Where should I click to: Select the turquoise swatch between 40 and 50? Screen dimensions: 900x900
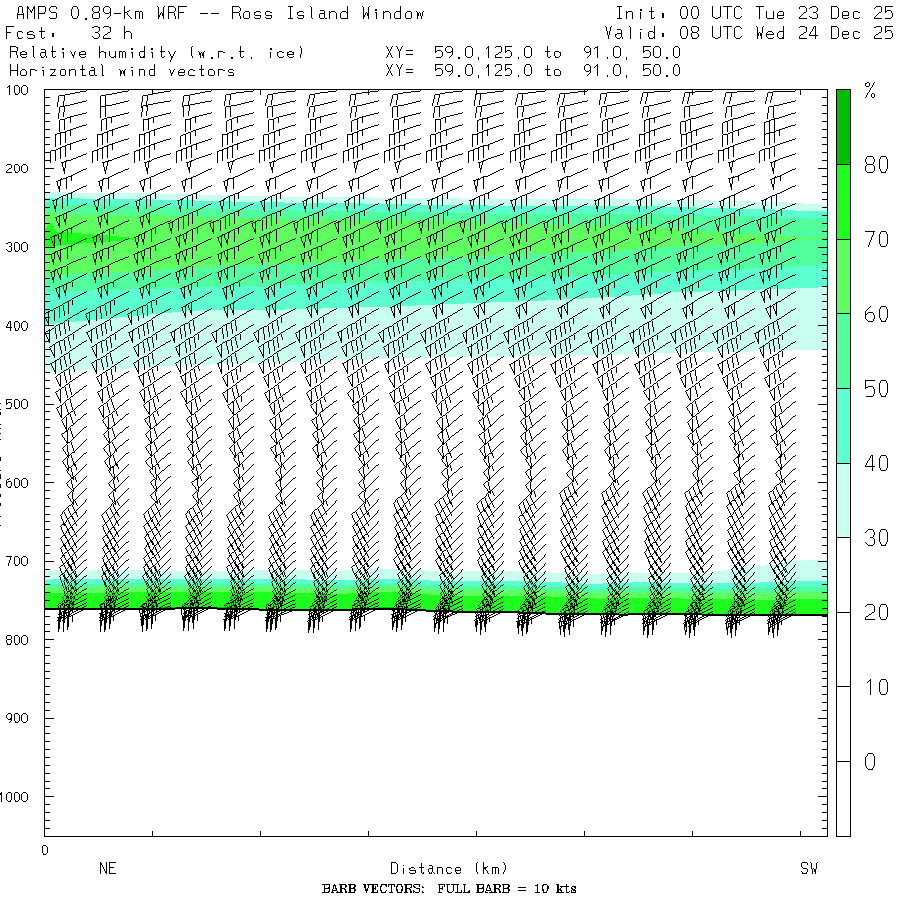pyautogui.click(x=843, y=426)
